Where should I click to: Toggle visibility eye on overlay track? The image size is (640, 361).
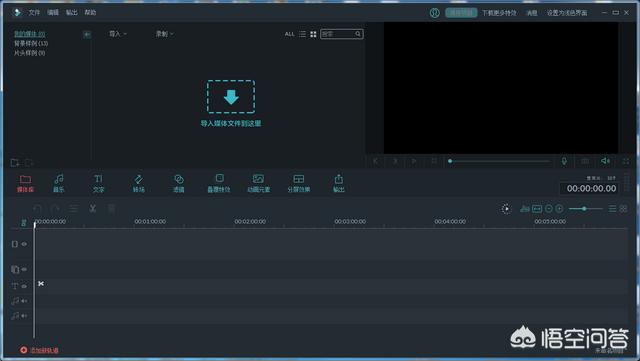click(24, 269)
